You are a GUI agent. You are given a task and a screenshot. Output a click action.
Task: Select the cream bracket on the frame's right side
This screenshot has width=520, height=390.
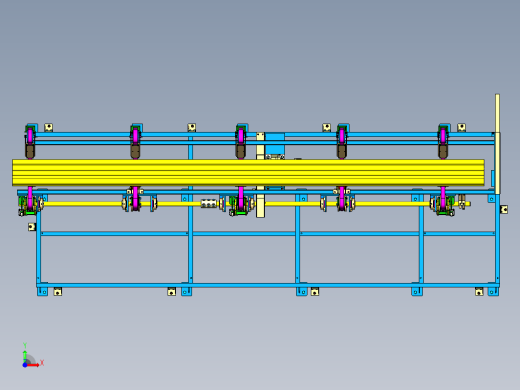(504, 209)
